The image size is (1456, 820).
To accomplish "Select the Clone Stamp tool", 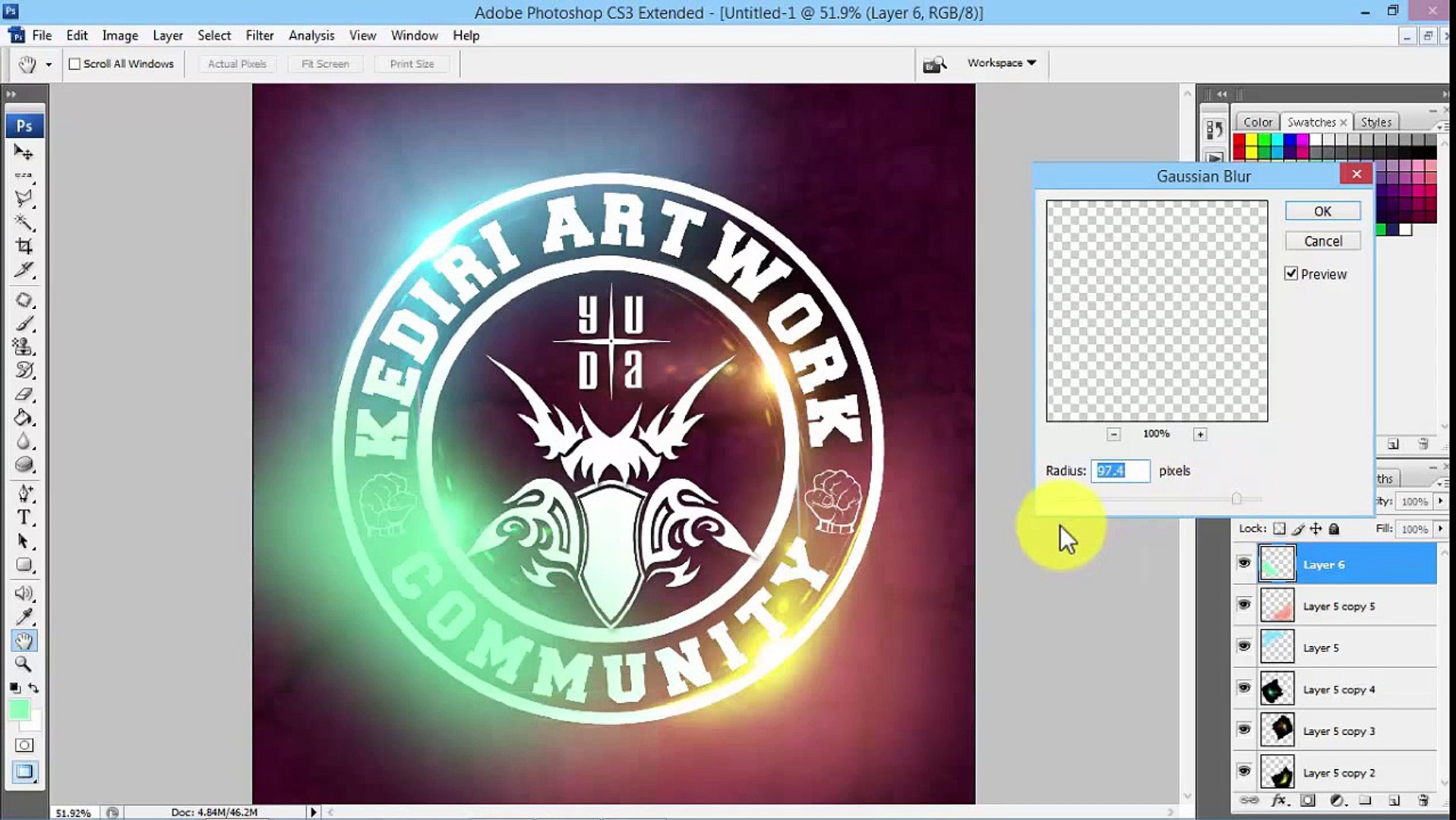I will (x=24, y=347).
